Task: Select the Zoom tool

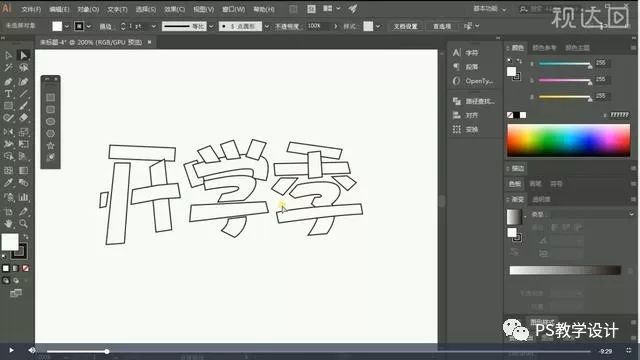Action: coord(23,224)
